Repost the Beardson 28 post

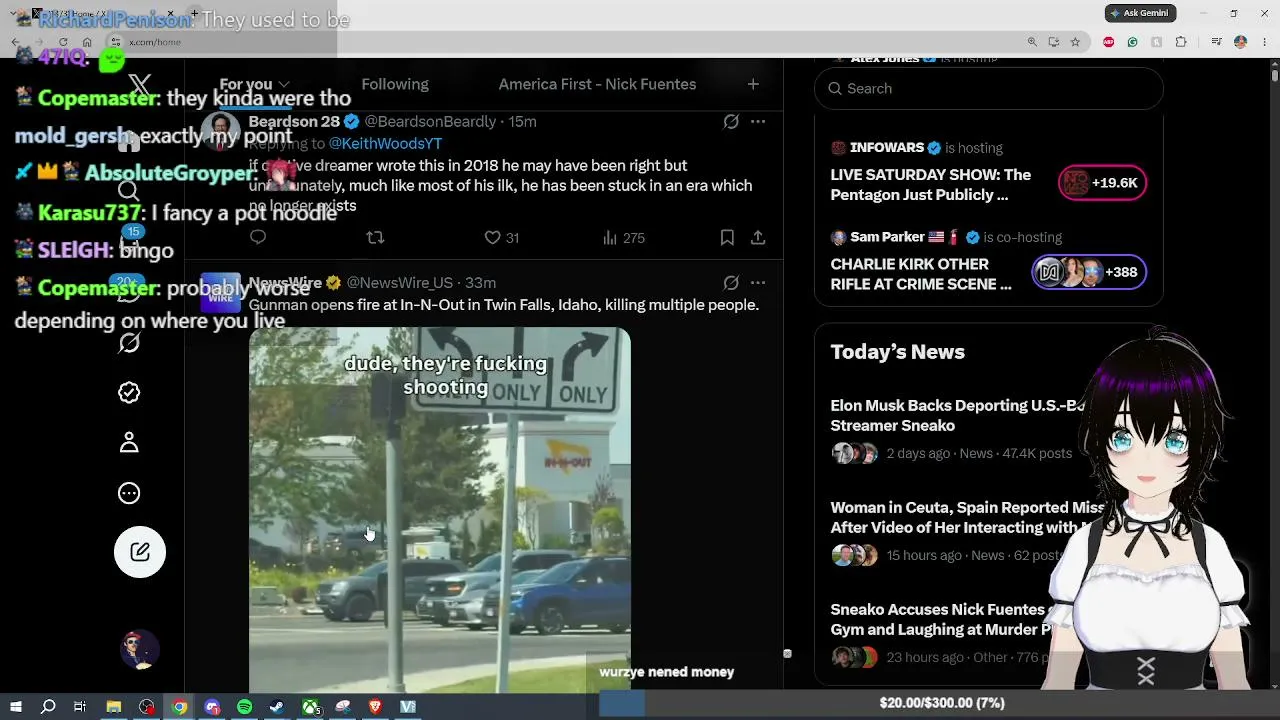(375, 237)
